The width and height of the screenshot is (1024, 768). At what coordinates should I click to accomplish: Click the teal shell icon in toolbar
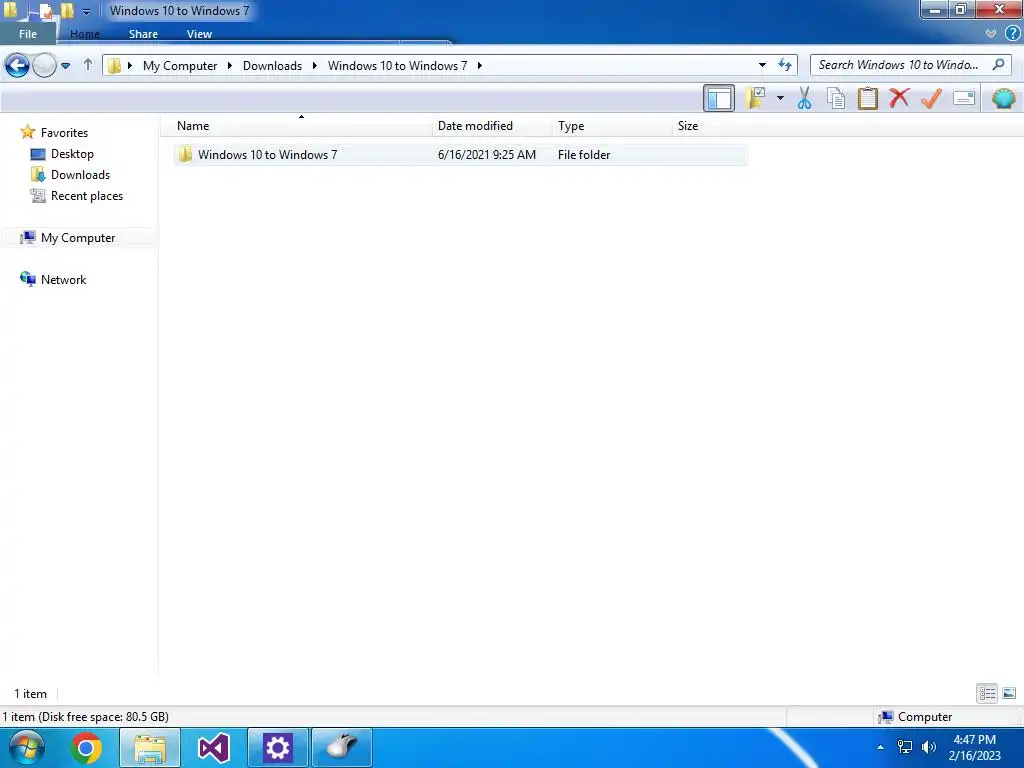click(x=1003, y=99)
